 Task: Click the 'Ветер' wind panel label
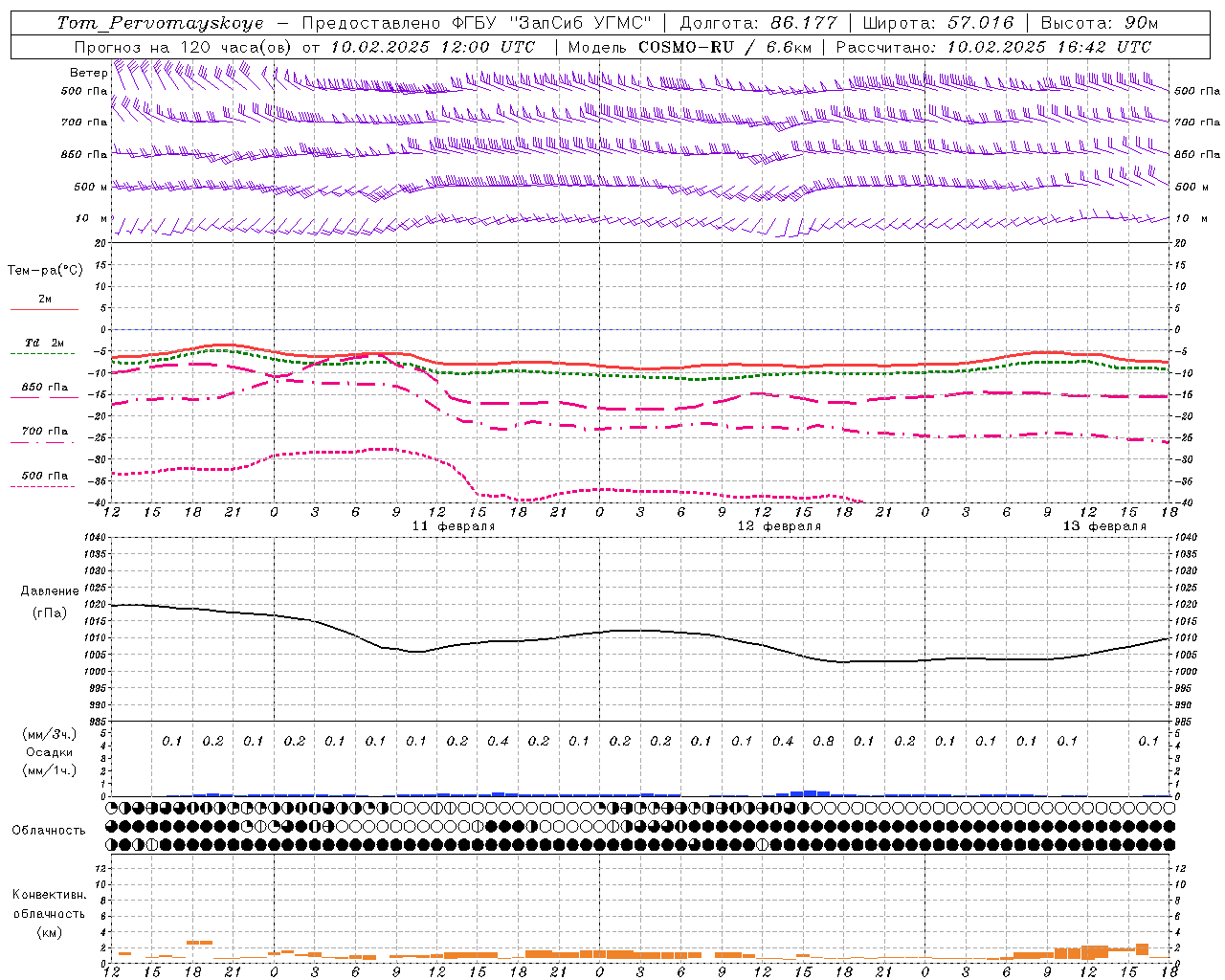pyautogui.click(x=88, y=73)
